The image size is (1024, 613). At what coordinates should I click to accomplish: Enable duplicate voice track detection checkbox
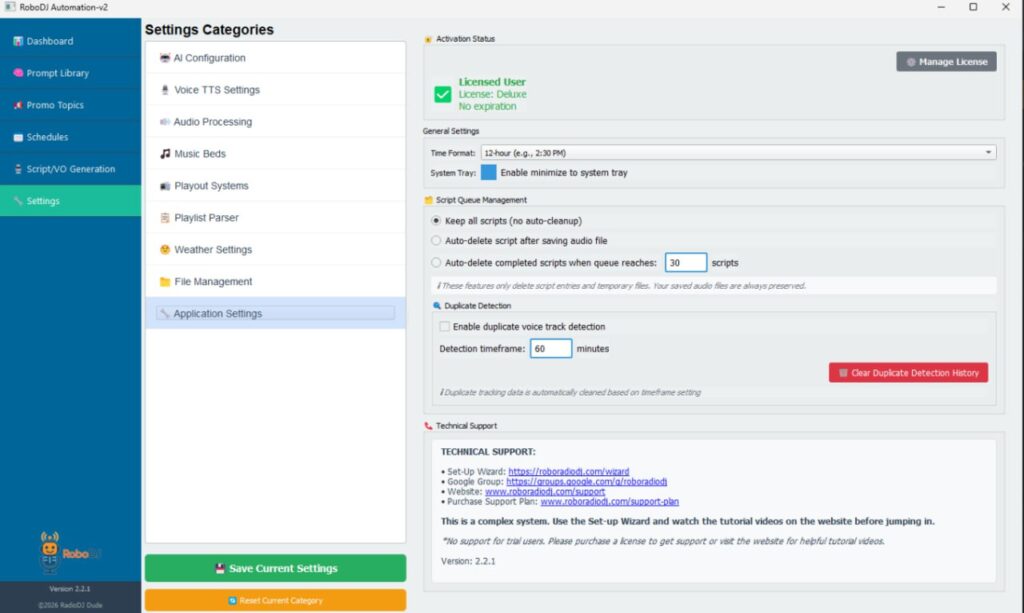[445, 326]
